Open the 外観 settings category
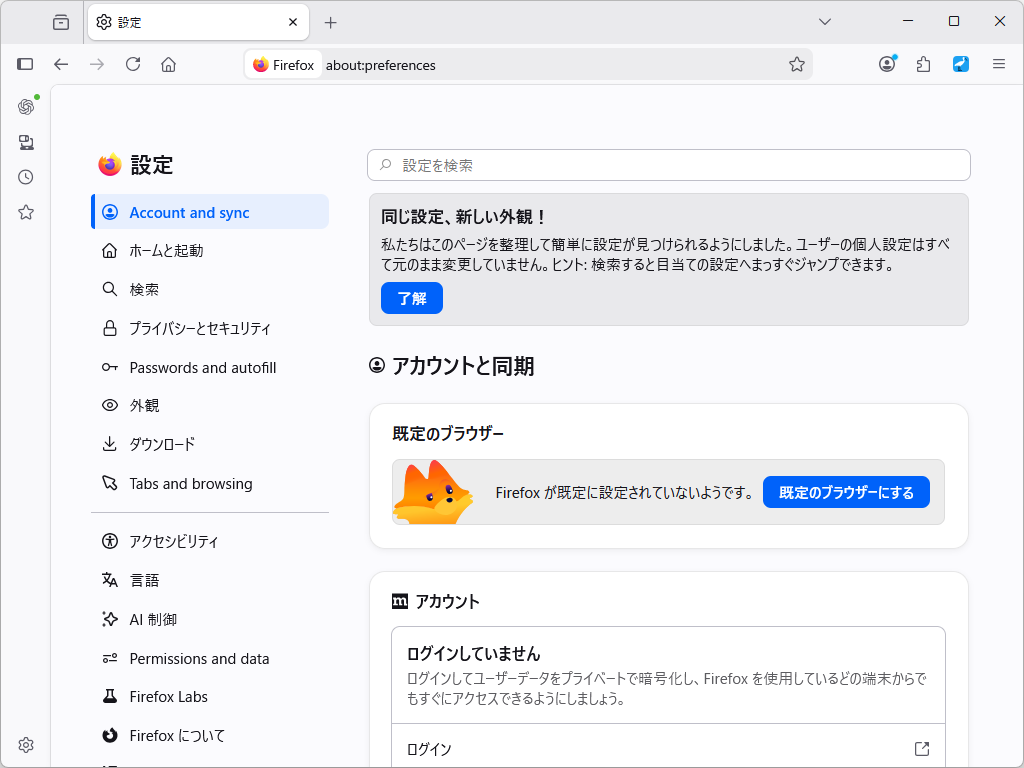 [210, 406]
